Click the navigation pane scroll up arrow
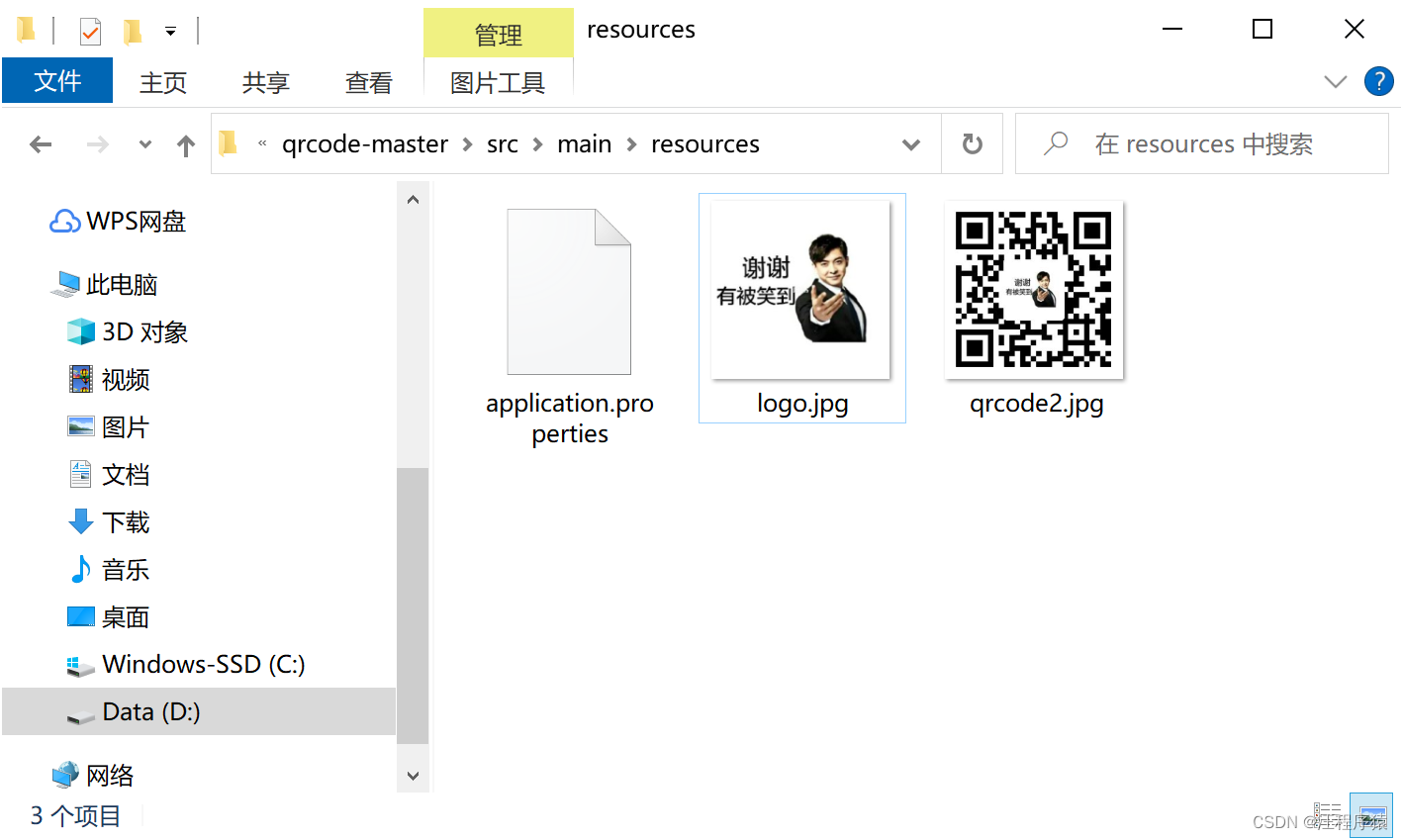This screenshot has width=1403, height=840. click(x=413, y=200)
